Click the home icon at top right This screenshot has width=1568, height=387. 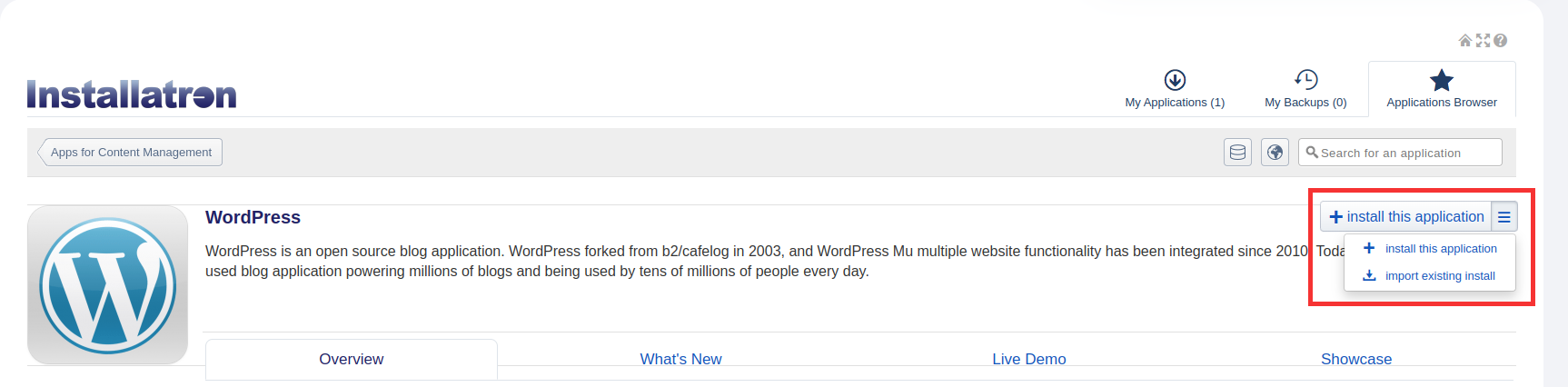click(1464, 40)
